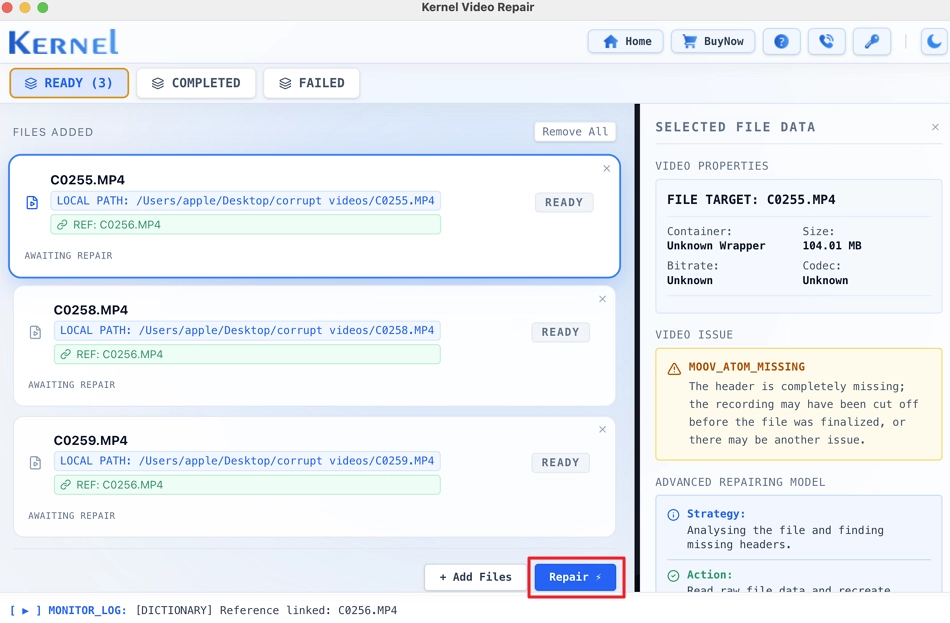The width and height of the screenshot is (950, 623).
Task: Click the Kernel logo
Action: point(63,42)
